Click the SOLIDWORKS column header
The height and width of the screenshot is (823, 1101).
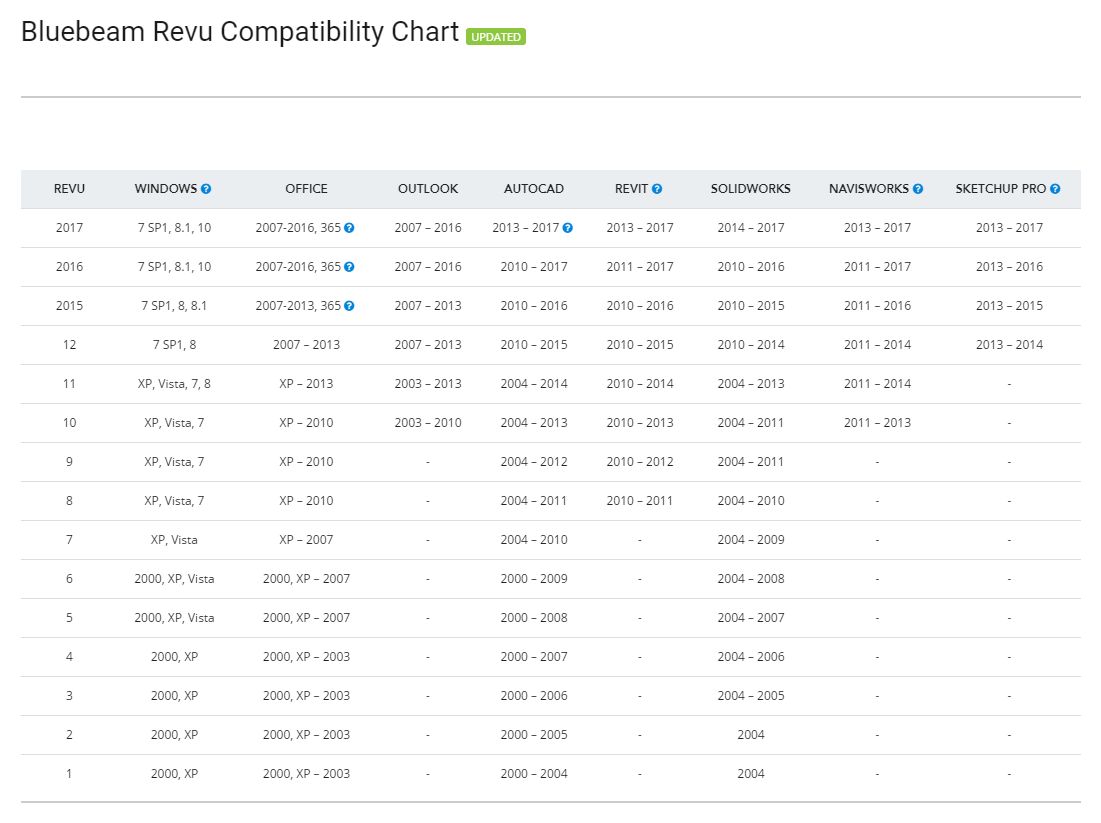tap(751, 189)
